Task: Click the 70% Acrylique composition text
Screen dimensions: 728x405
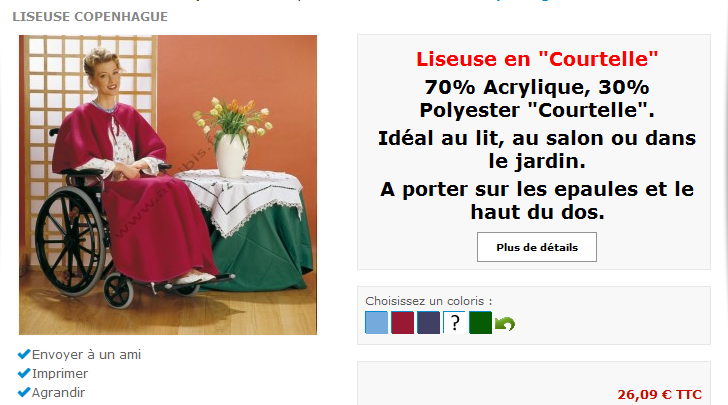Action: coord(537,98)
